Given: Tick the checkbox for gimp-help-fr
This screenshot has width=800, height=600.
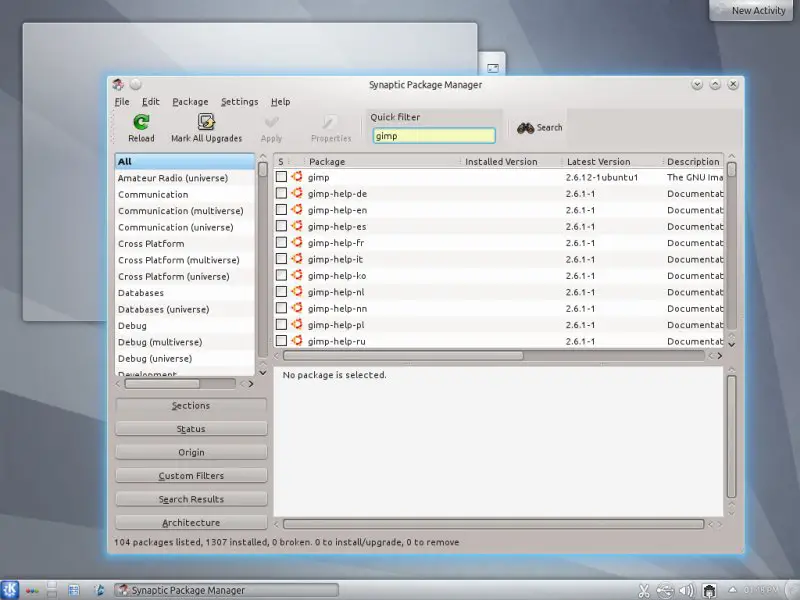Looking at the screenshot, I should pyautogui.click(x=281, y=242).
